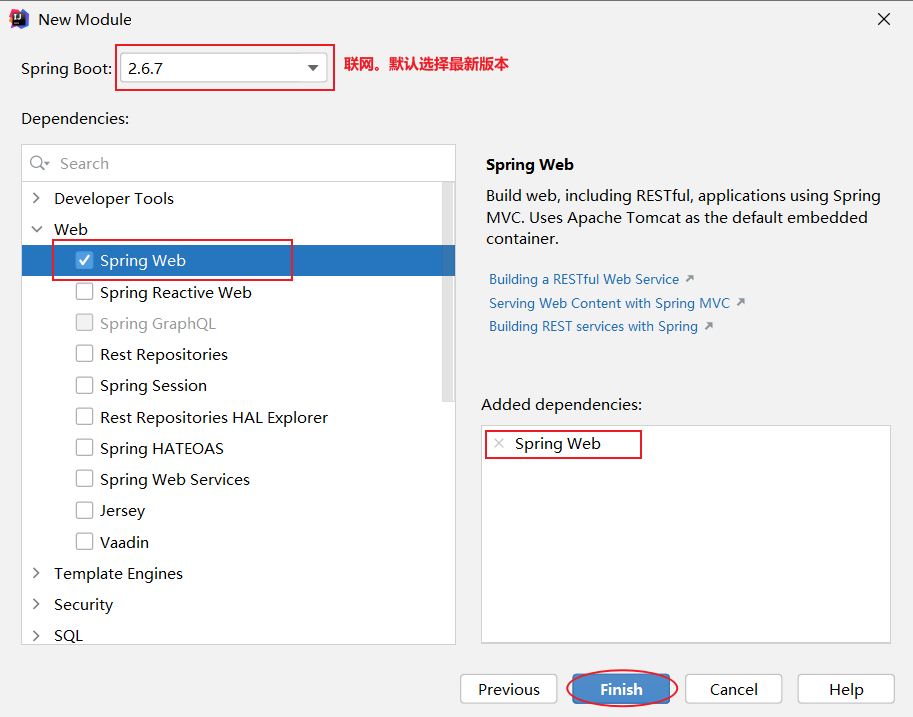This screenshot has width=913, height=717.
Task: Expand the Template Engines category
Action: [x=37, y=573]
